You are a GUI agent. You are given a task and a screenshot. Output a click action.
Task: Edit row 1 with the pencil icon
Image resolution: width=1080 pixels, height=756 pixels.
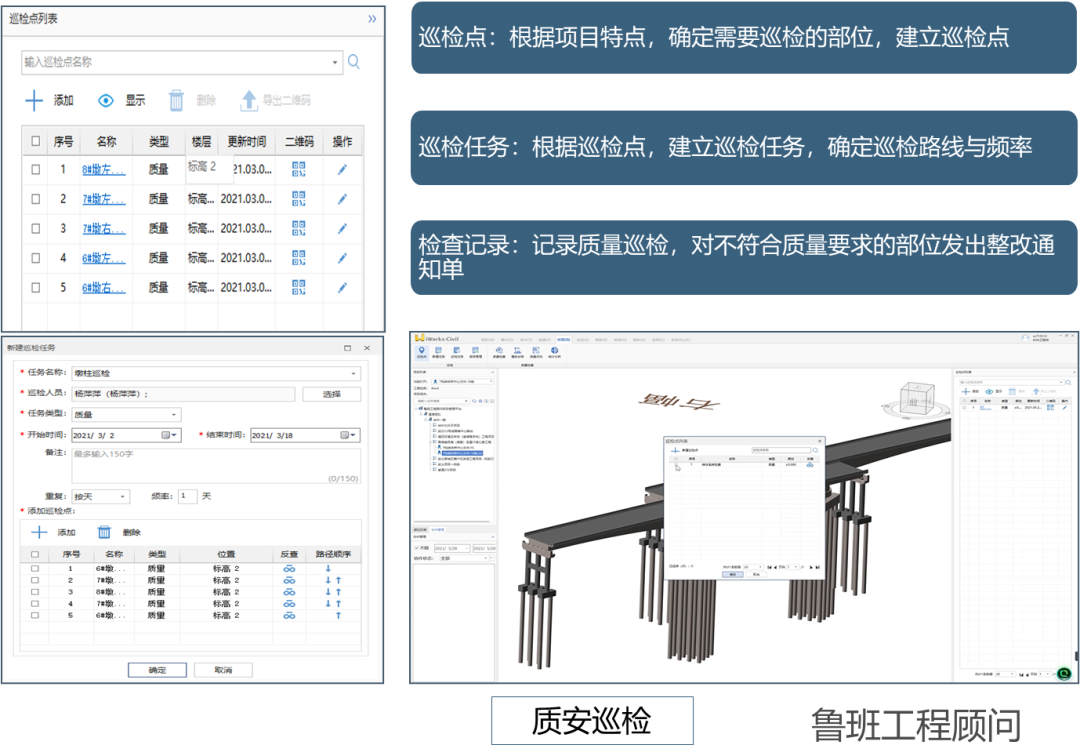pyautogui.click(x=342, y=169)
